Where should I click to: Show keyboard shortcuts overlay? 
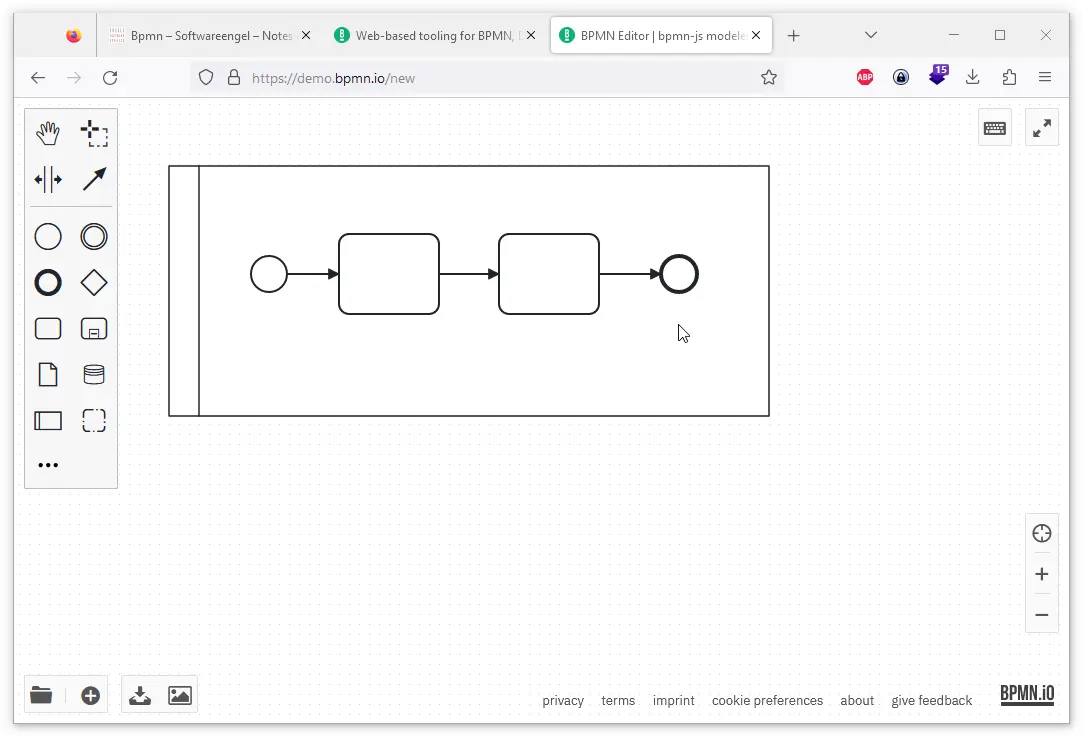(x=995, y=128)
